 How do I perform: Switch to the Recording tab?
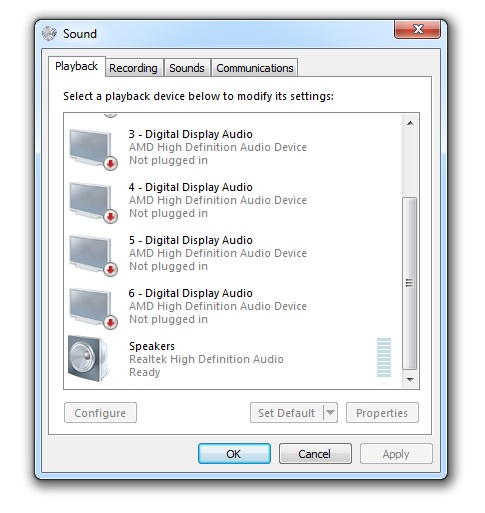(133, 68)
